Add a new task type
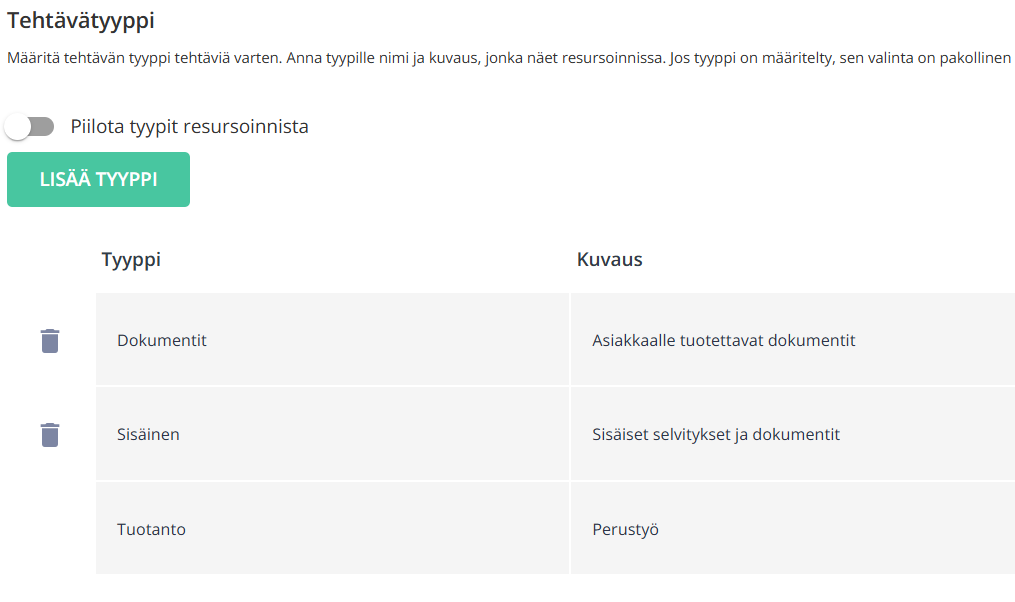Image resolution: width=1015 pixels, height=602 pixels. (x=98, y=179)
